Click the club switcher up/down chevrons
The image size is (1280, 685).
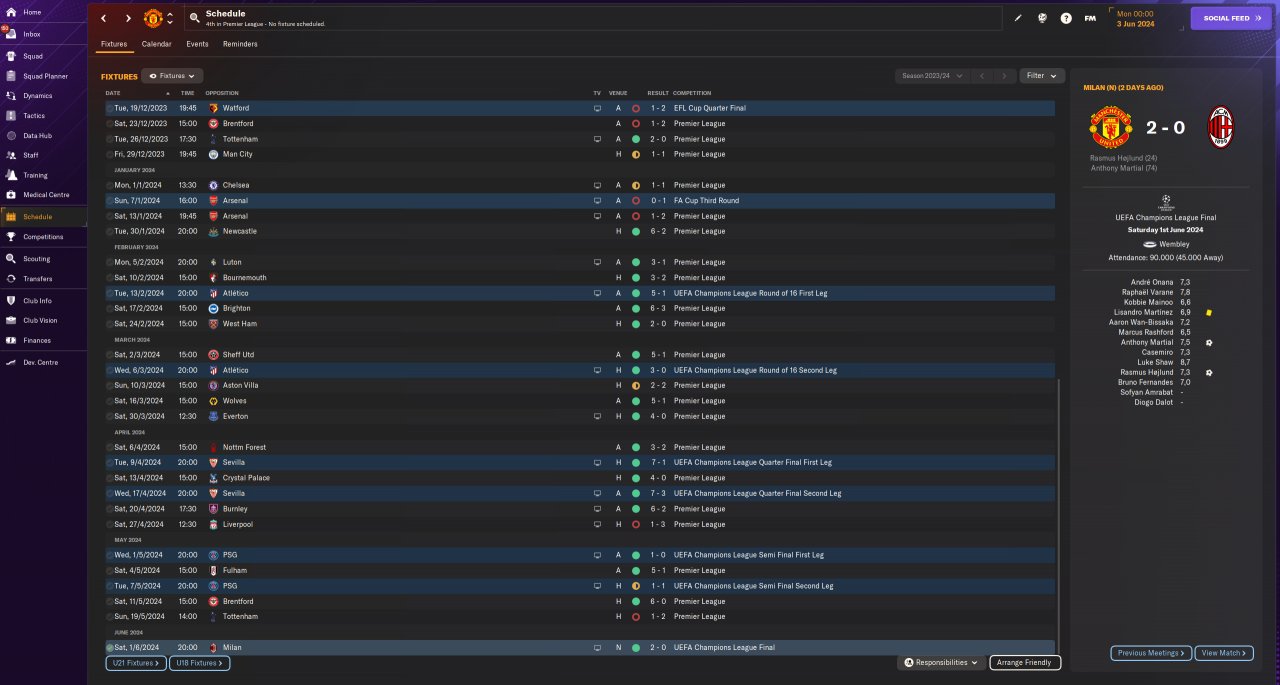[x=170, y=18]
